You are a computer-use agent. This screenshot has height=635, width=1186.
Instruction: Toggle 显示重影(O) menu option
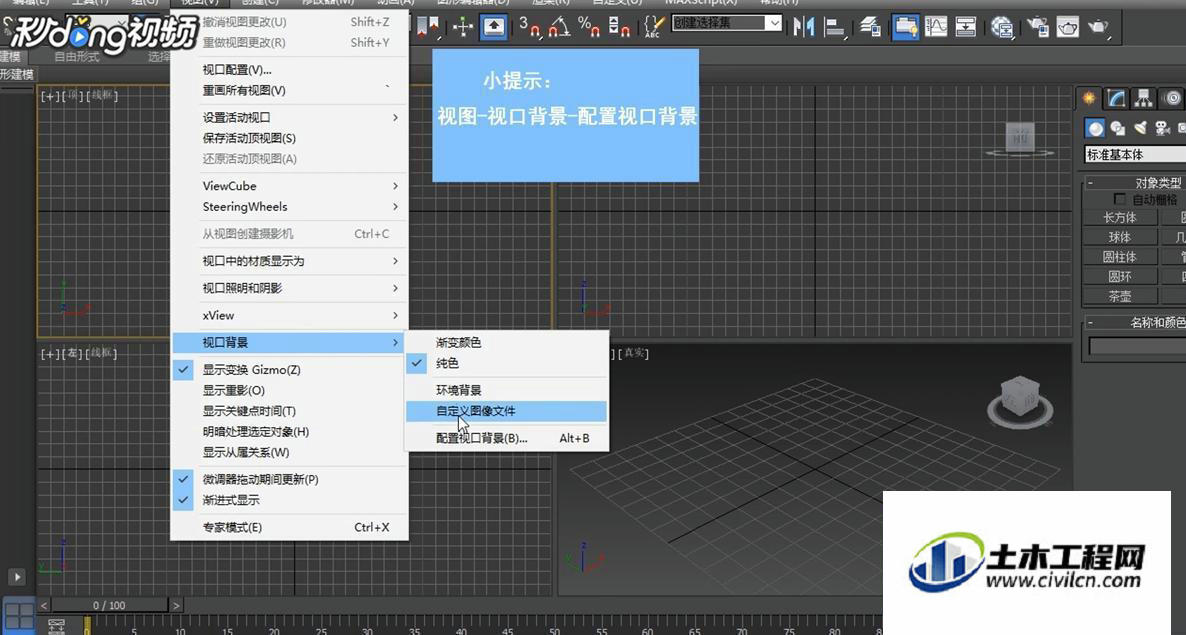click(290, 390)
